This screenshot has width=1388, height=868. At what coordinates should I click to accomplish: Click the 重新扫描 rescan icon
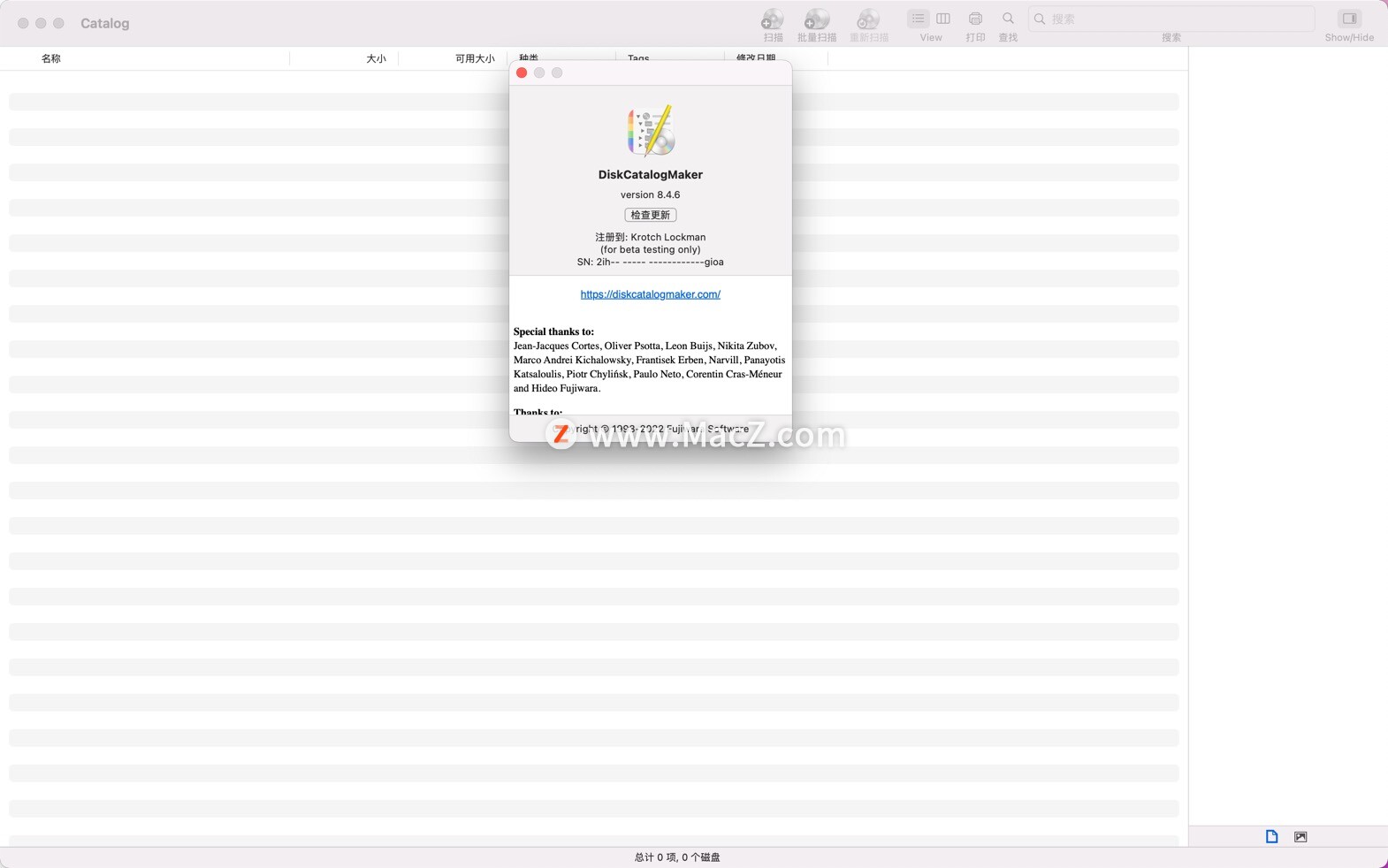tap(868, 19)
